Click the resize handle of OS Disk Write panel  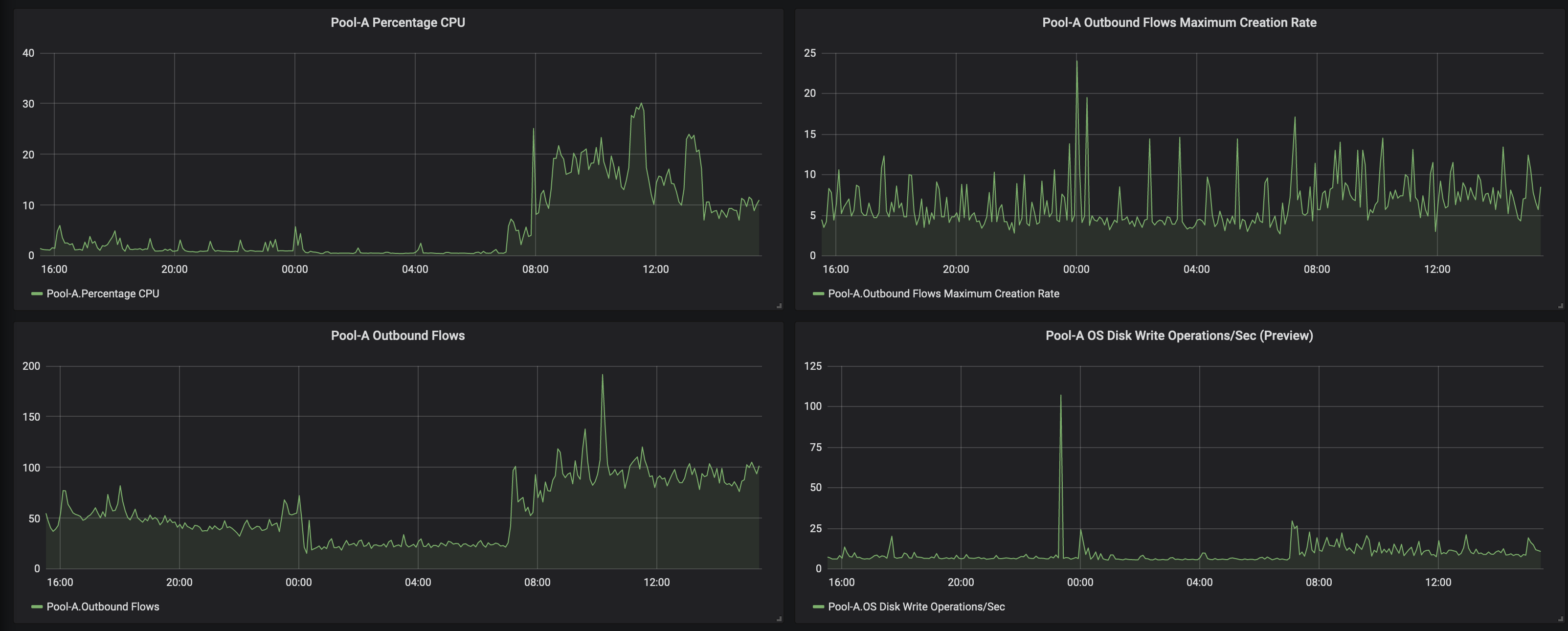point(1560,619)
